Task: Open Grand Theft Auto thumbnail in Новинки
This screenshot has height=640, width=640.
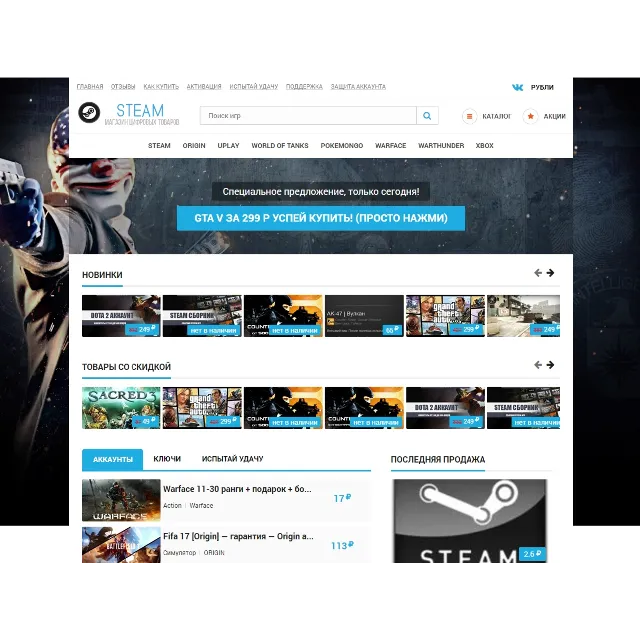Action: coord(445,316)
